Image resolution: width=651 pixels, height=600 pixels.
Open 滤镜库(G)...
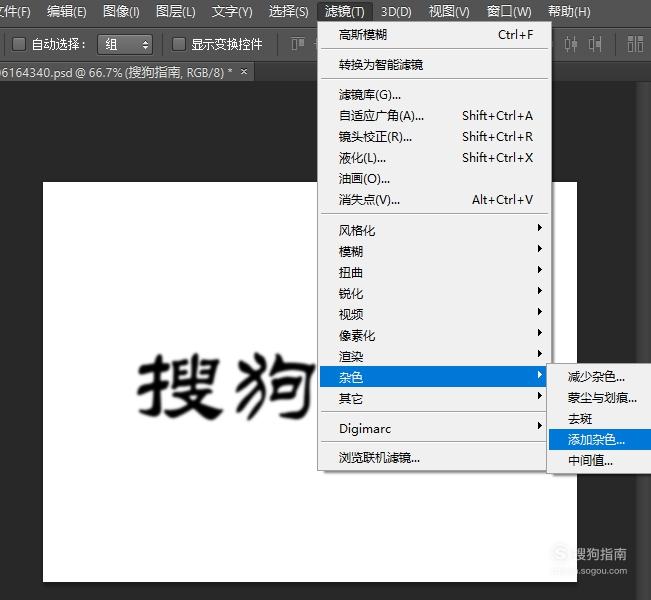(x=435, y=95)
